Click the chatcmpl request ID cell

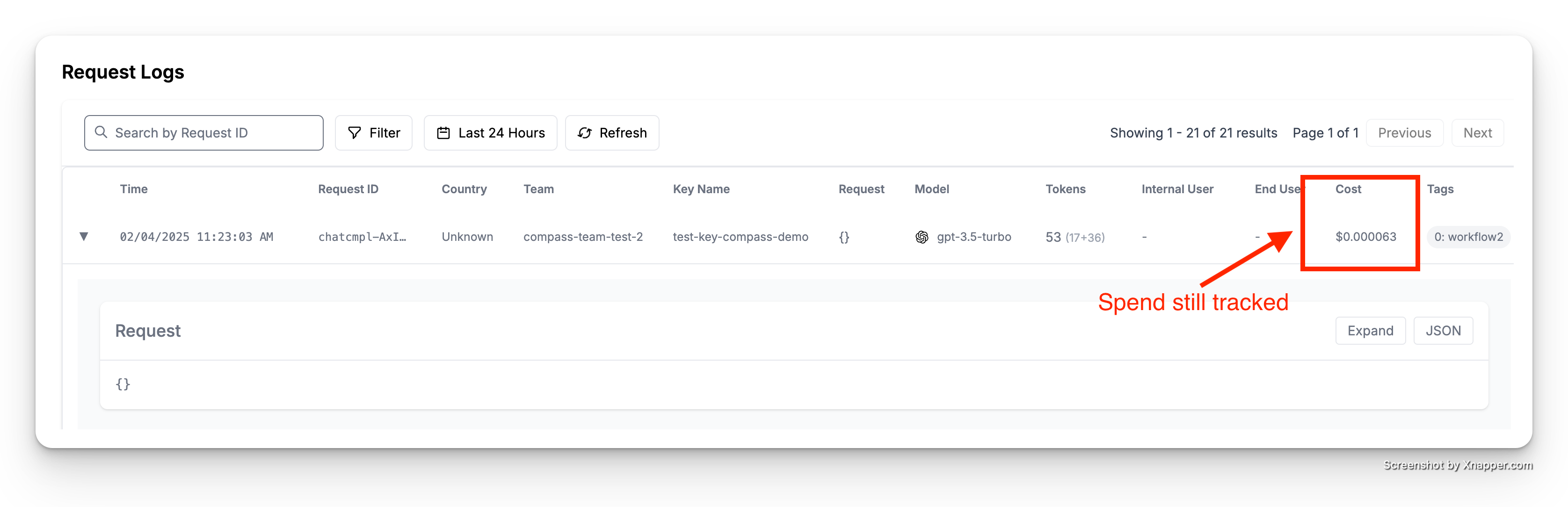[362, 237]
